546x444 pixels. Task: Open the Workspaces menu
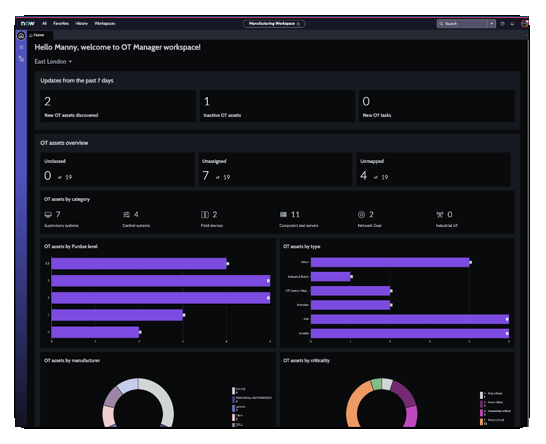105,24
